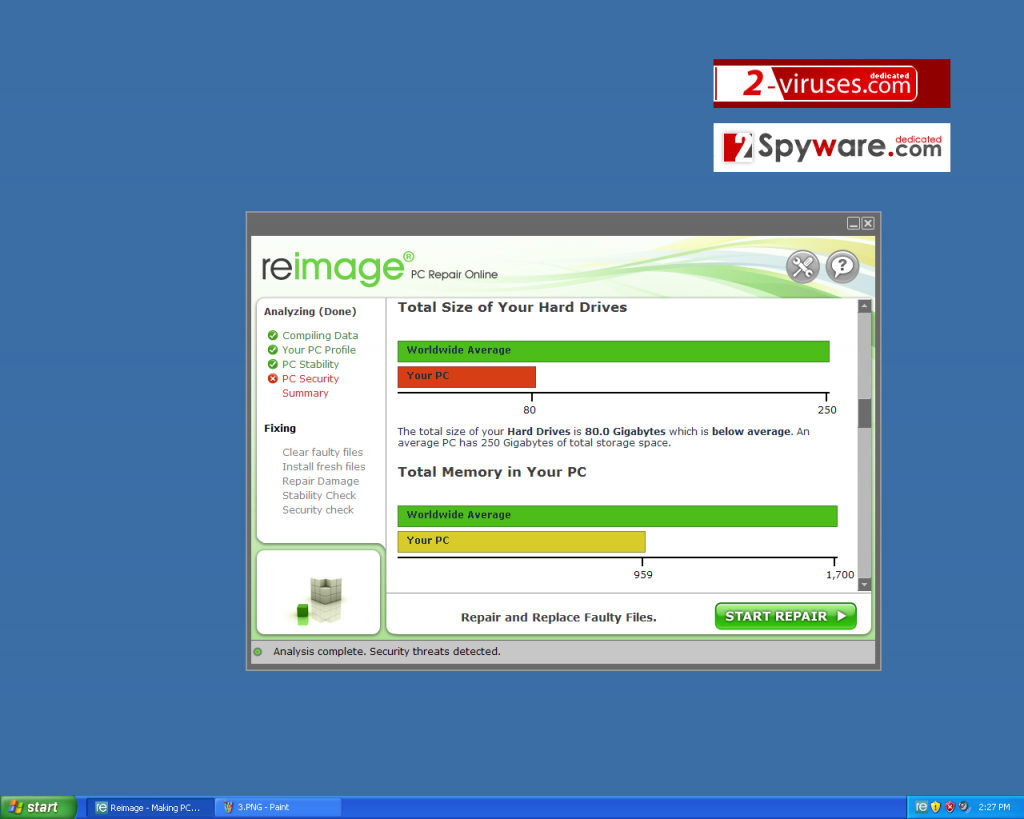Click the memory Worldwide Average green bar

coord(617,515)
